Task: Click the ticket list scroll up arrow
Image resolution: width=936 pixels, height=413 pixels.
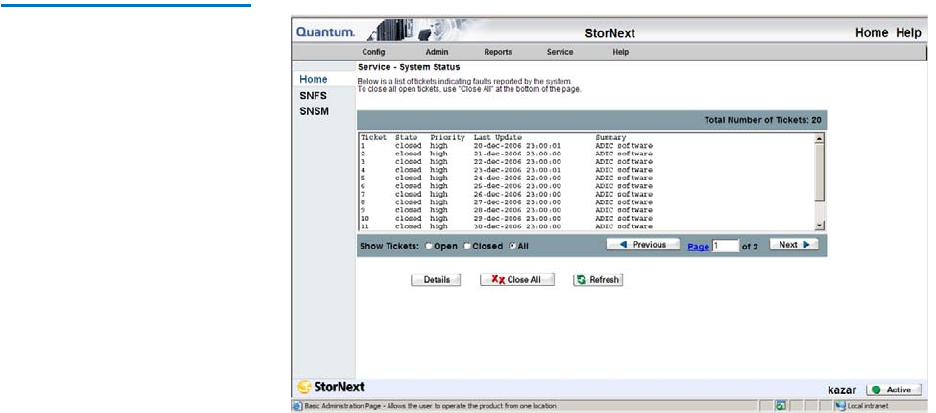Action: click(x=820, y=138)
